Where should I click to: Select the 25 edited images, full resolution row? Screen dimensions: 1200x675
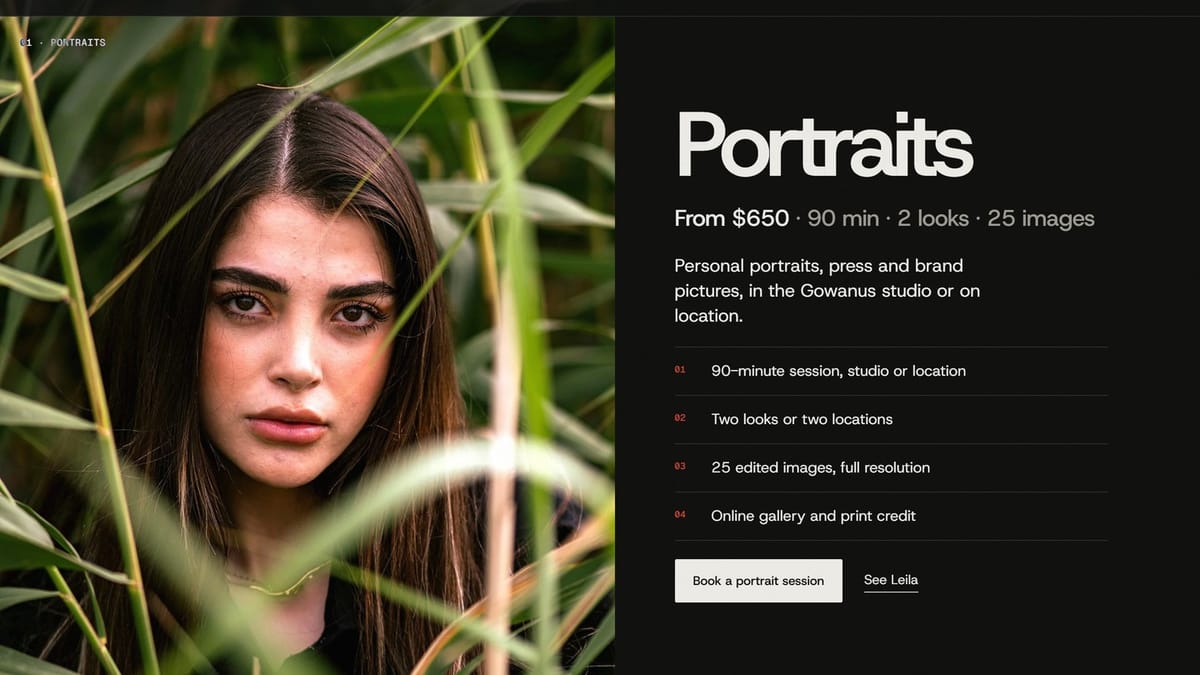pos(891,467)
